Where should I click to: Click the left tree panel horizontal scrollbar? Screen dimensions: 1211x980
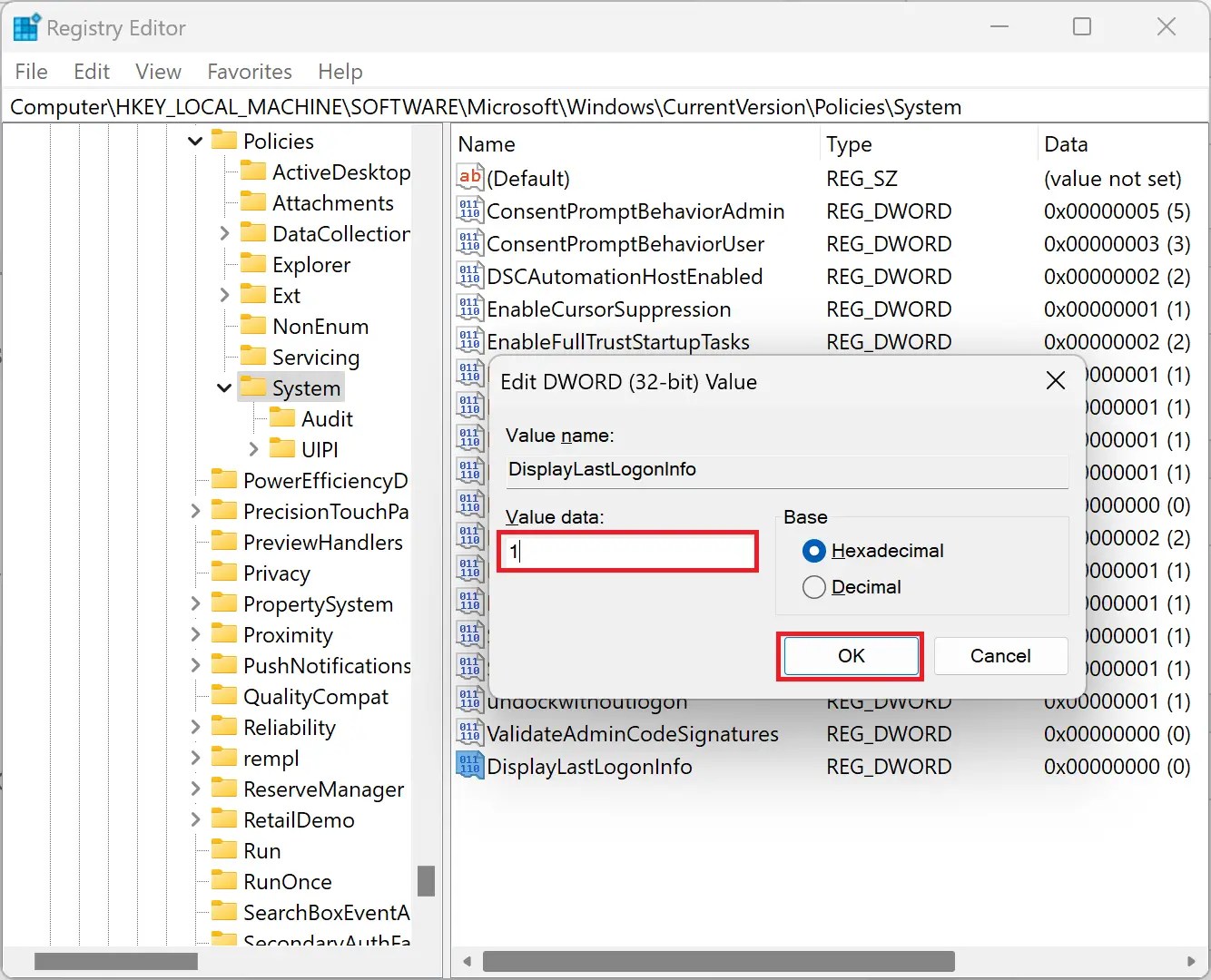click(115, 960)
